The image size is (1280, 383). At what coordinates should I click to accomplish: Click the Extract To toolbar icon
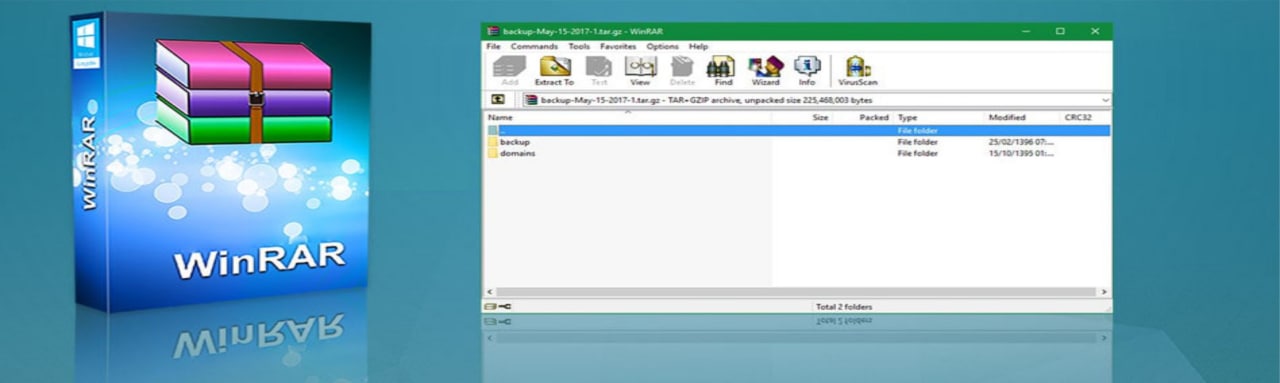(554, 70)
